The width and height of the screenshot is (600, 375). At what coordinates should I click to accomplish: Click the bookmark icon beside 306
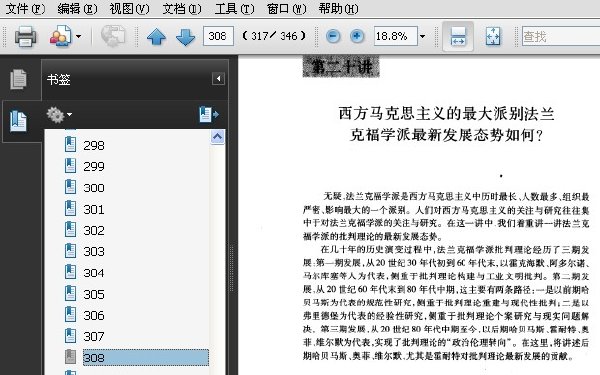[x=70, y=315]
